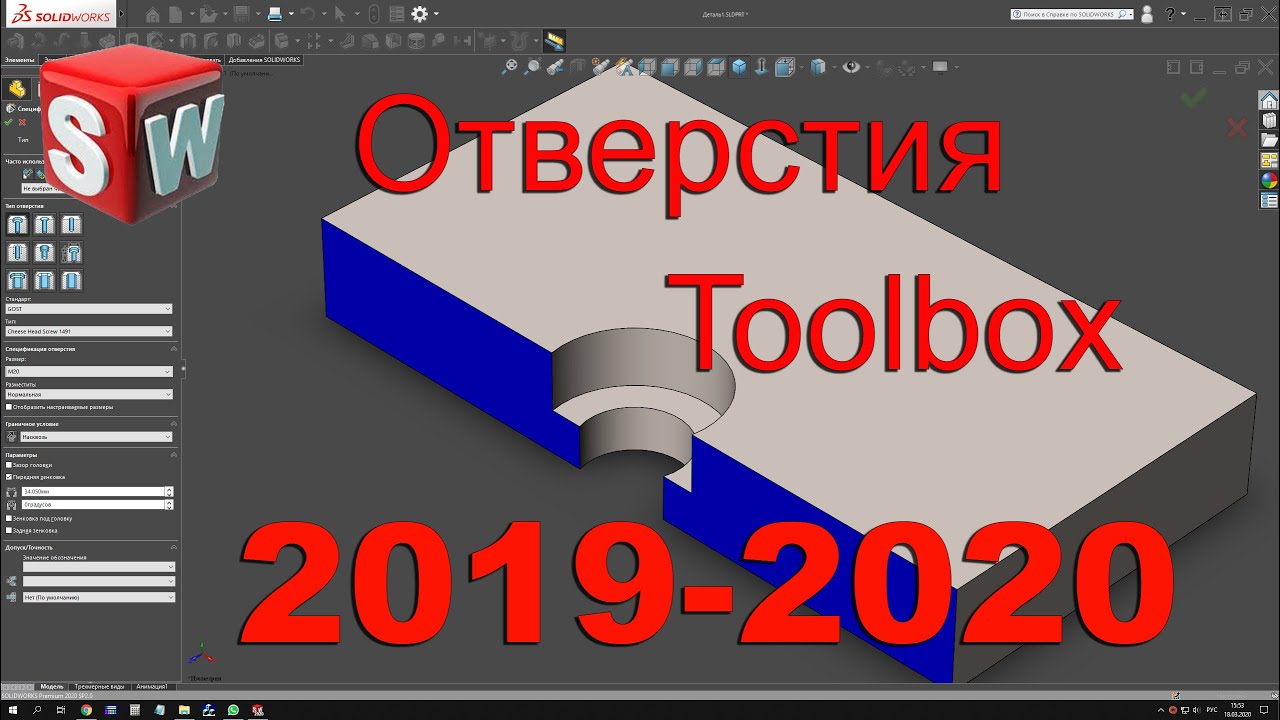Open the 'Насквозь' end condition dropdown

(x=96, y=436)
